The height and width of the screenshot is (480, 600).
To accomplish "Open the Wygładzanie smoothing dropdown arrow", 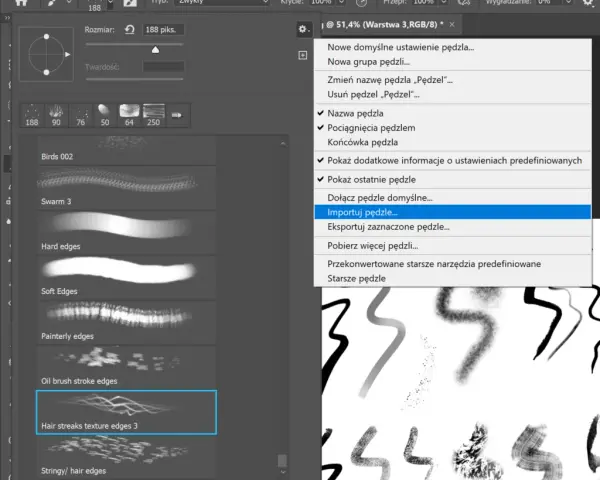I will (x=569, y=2).
